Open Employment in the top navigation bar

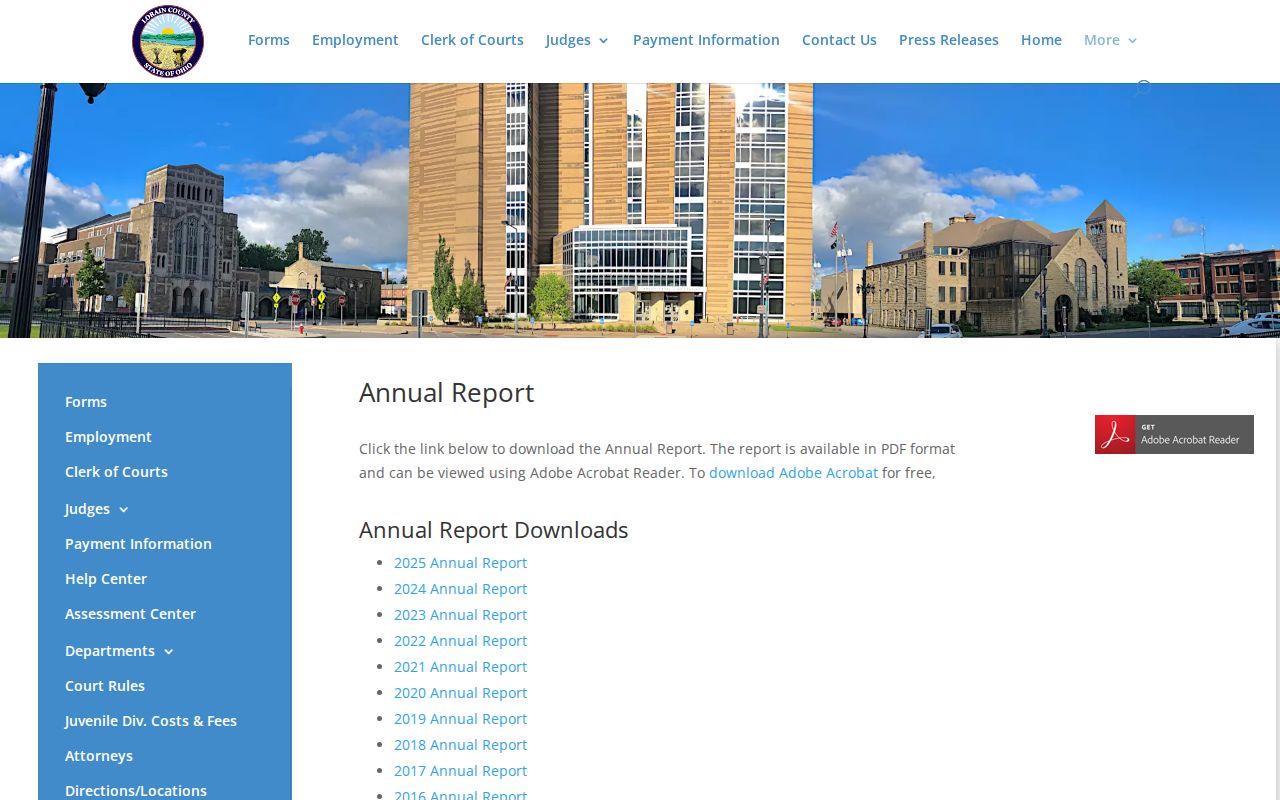355,40
